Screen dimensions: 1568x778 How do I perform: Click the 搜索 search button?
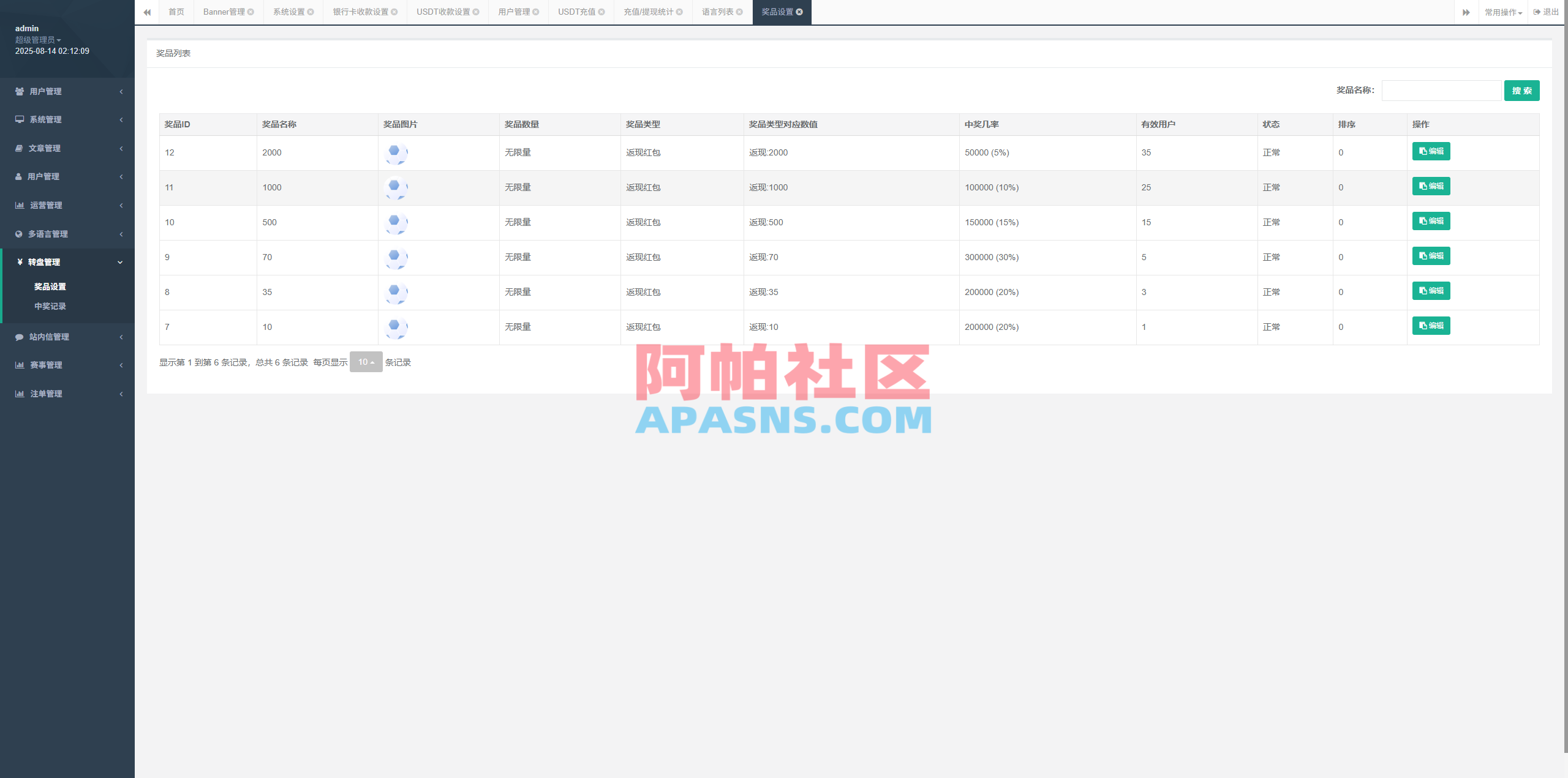[x=1521, y=90]
